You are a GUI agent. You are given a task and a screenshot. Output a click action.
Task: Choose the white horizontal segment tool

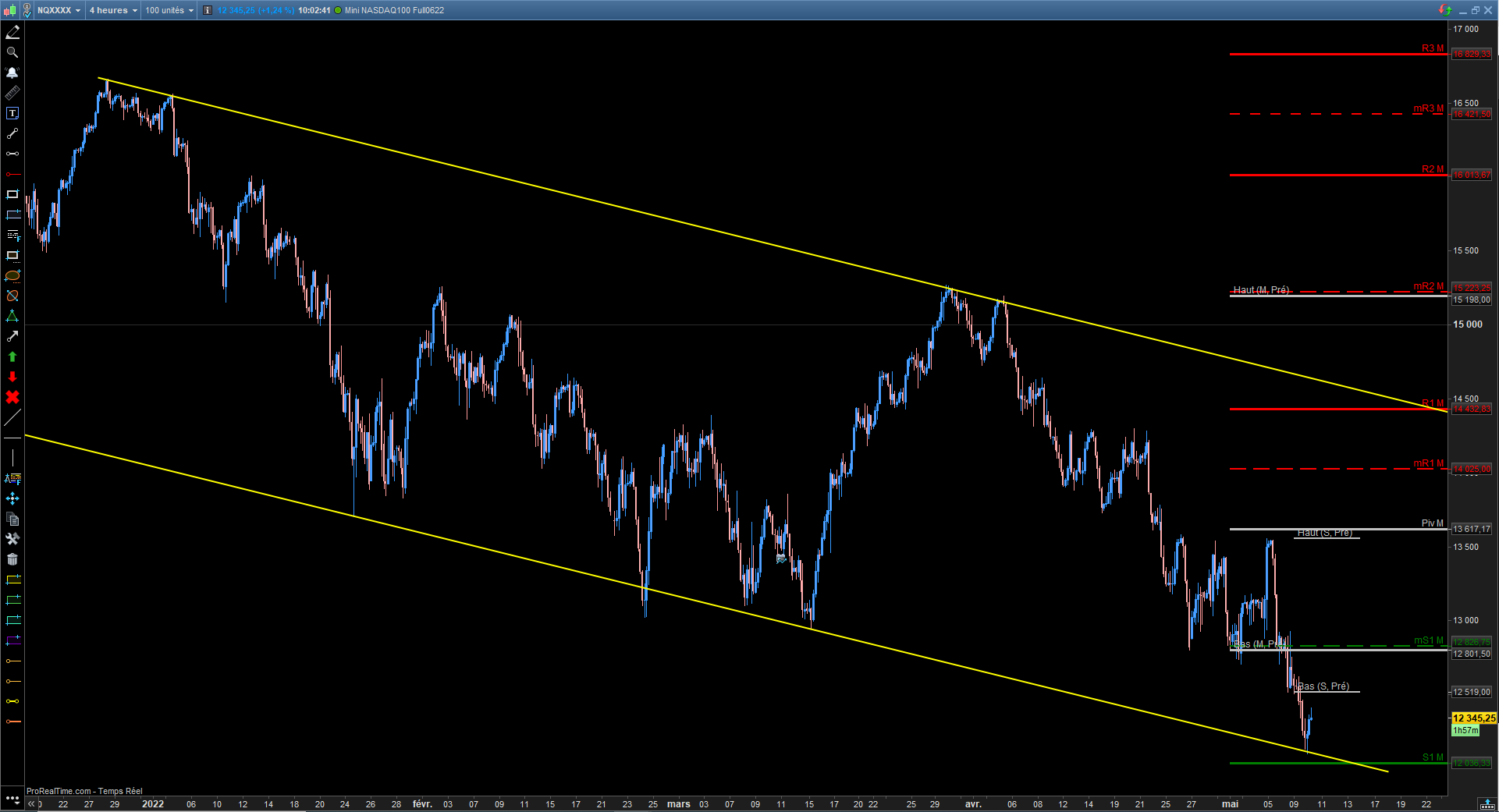coord(12,154)
